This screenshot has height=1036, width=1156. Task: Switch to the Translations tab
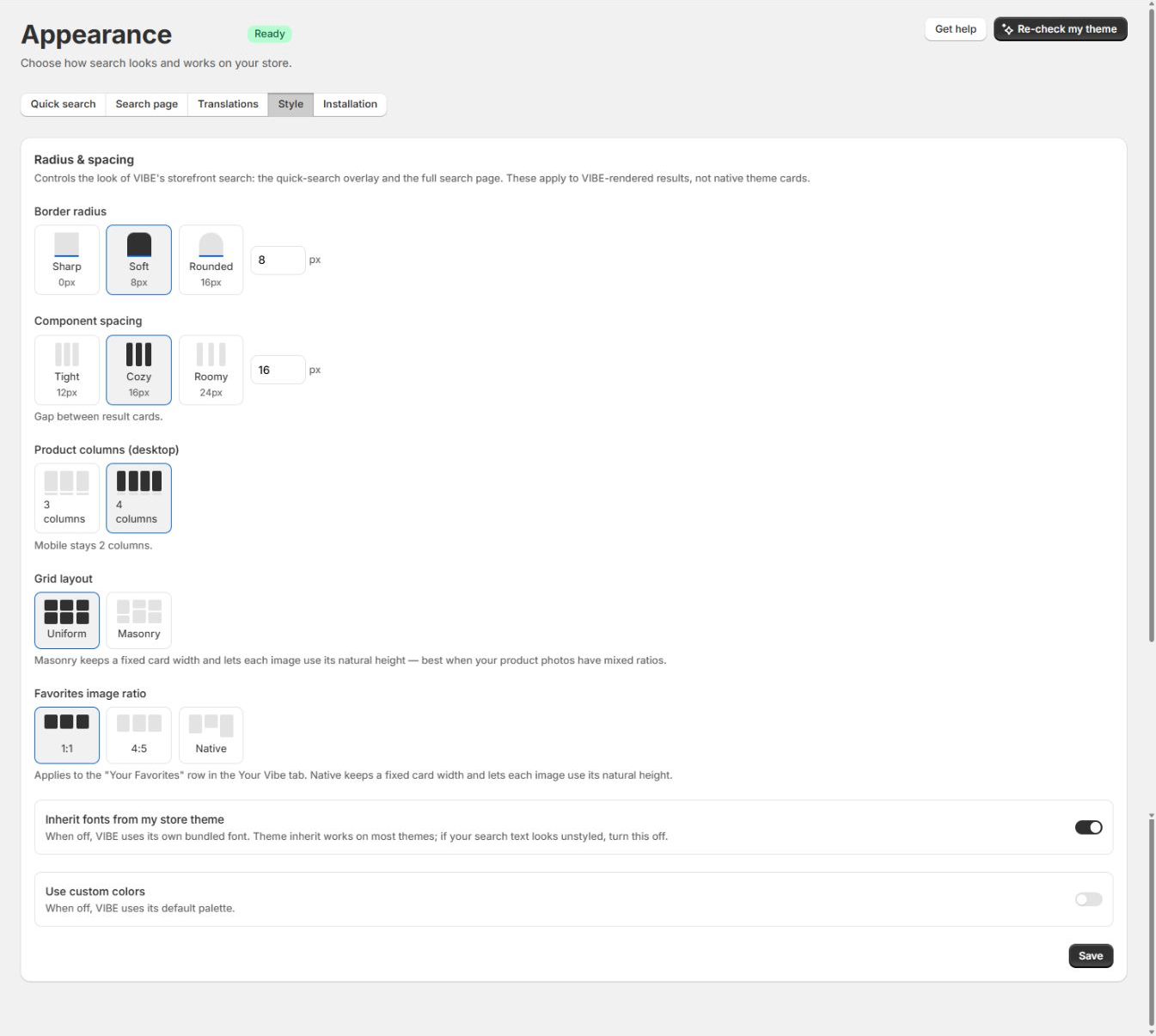[x=228, y=104]
